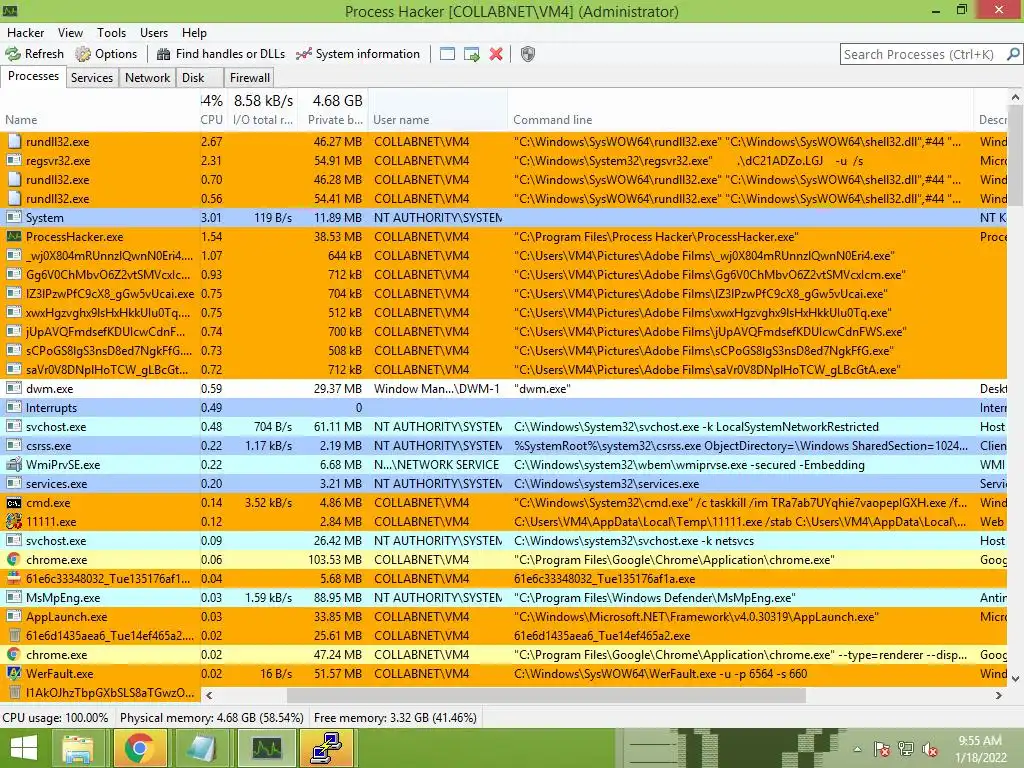Open the Hacker menu

[25, 33]
